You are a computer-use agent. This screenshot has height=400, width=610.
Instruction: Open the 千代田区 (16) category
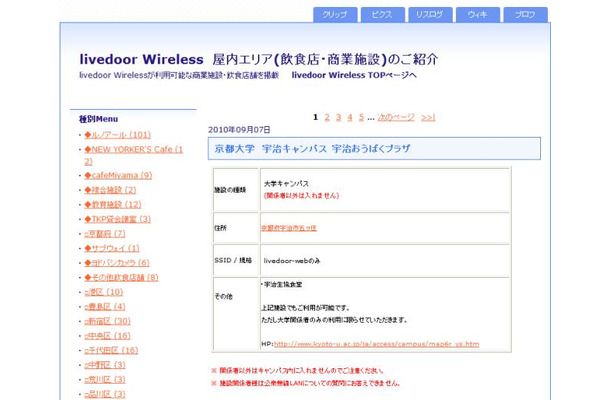point(111,351)
